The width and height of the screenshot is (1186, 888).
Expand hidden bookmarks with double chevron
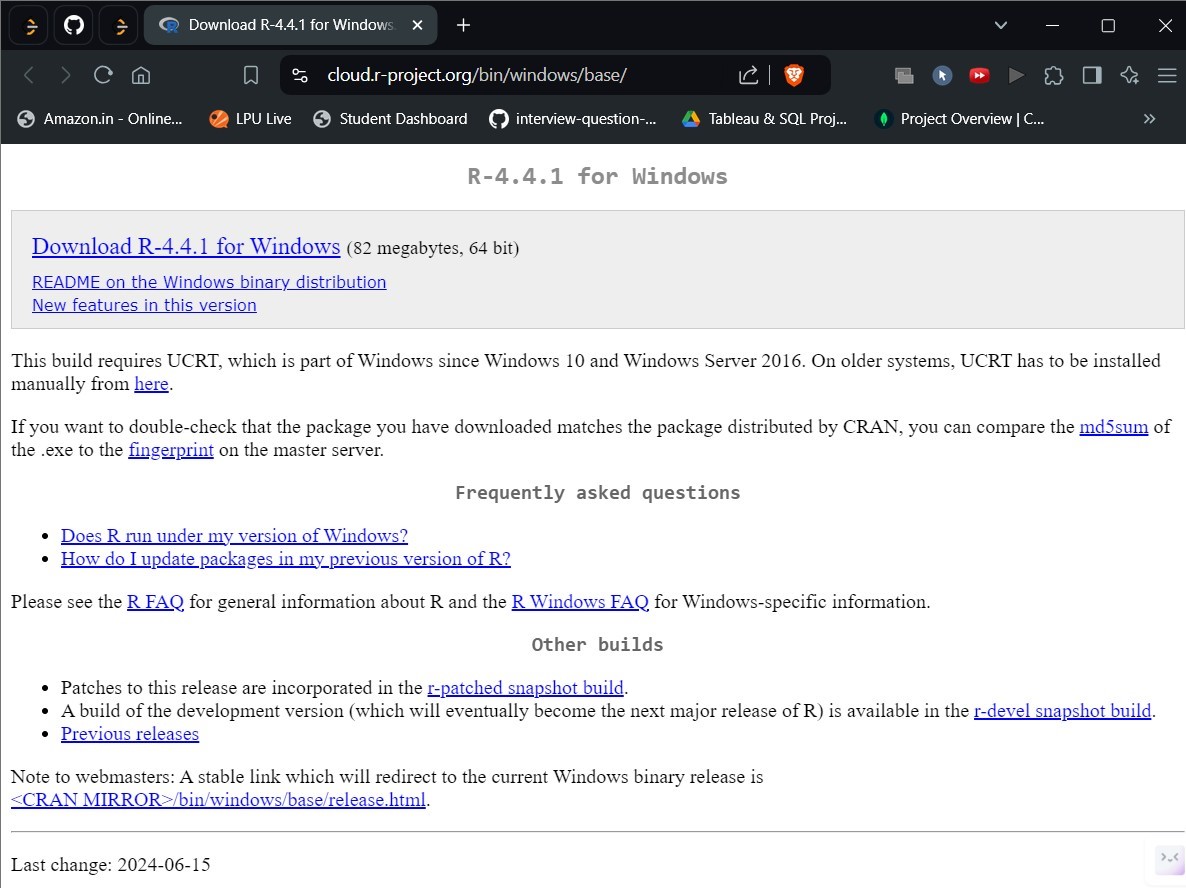coord(1149,119)
